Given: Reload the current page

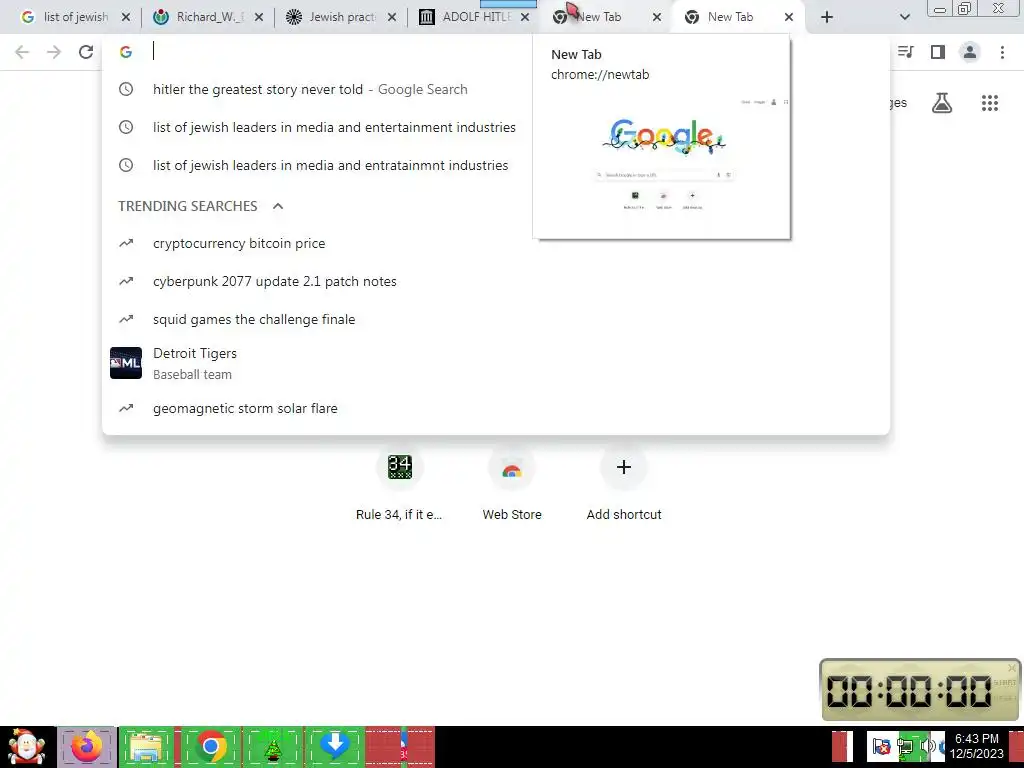Looking at the screenshot, I should tap(86, 52).
